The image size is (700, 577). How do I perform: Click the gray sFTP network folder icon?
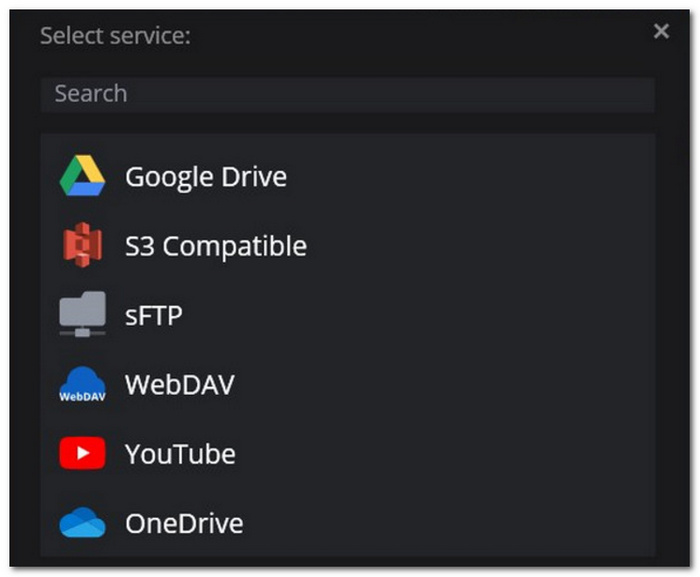pyautogui.click(x=82, y=315)
